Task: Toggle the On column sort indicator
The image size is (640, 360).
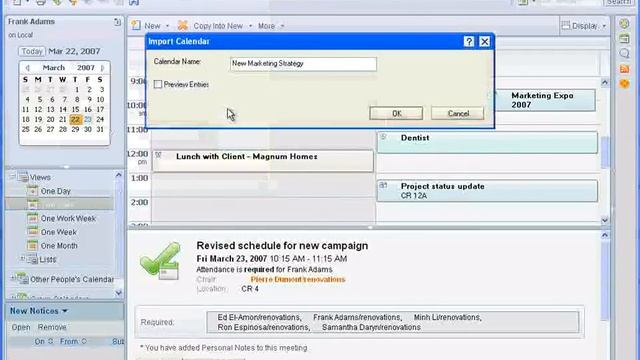Action: pyautogui.click(x=51, y=341)
